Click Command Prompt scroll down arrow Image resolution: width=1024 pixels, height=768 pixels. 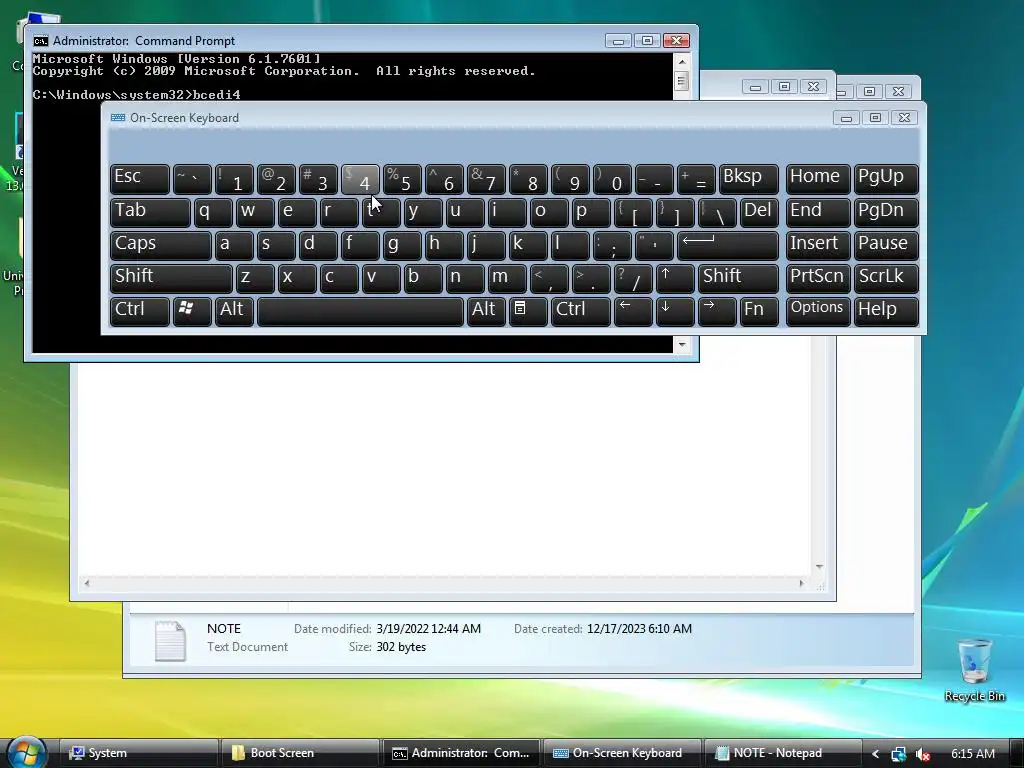tap(682, 344)
